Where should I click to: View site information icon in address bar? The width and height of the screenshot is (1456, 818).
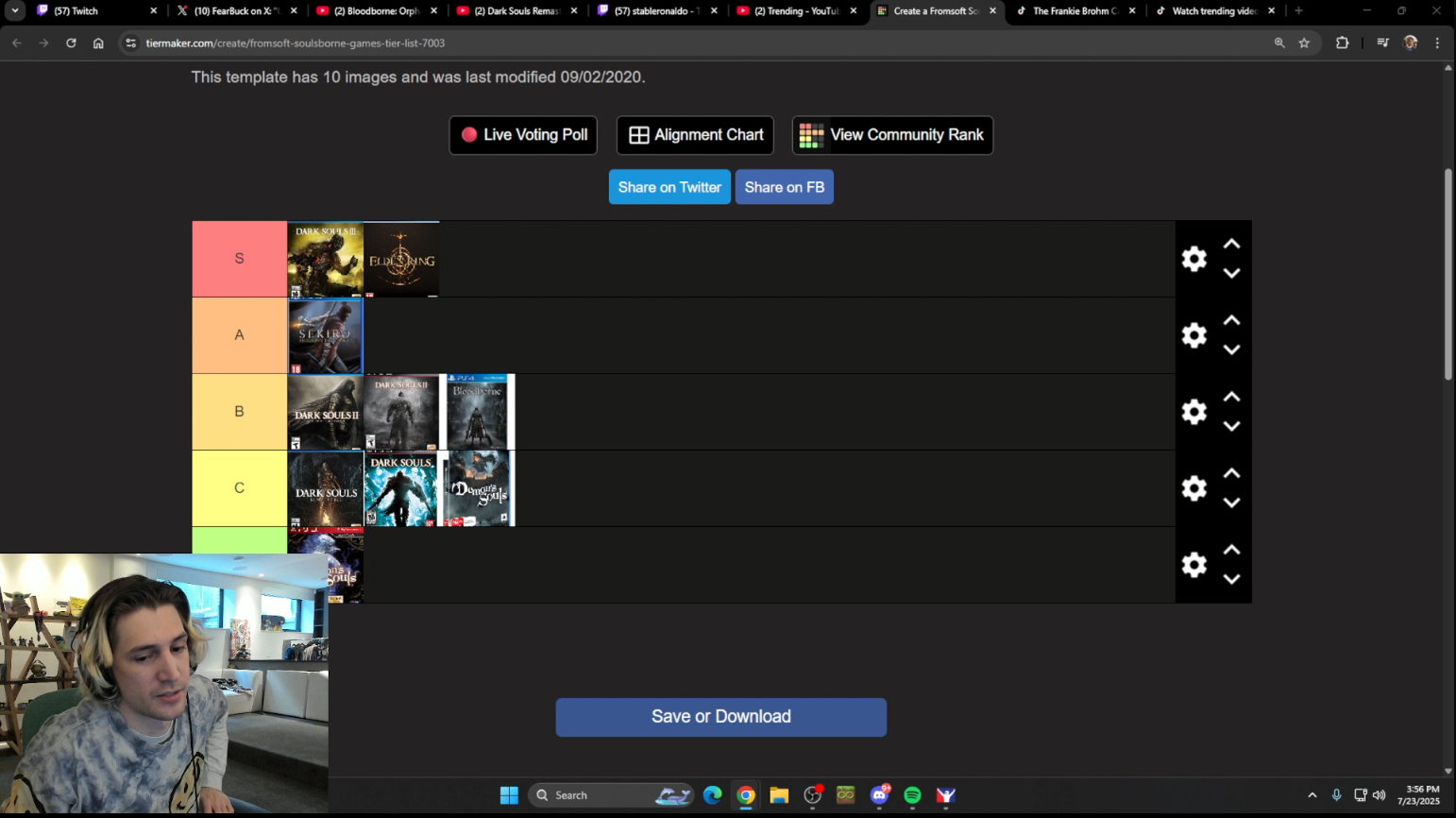click(x=131, y=43)
